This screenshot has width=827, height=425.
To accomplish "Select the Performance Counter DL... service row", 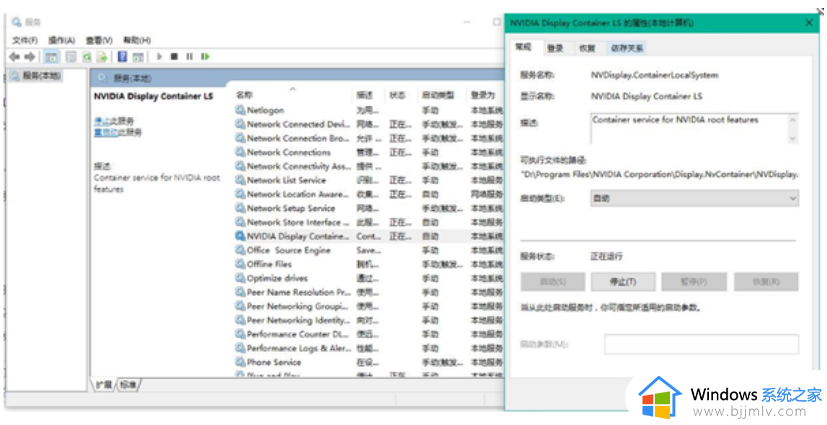I will pyautogui.click(x=369, y=334).
